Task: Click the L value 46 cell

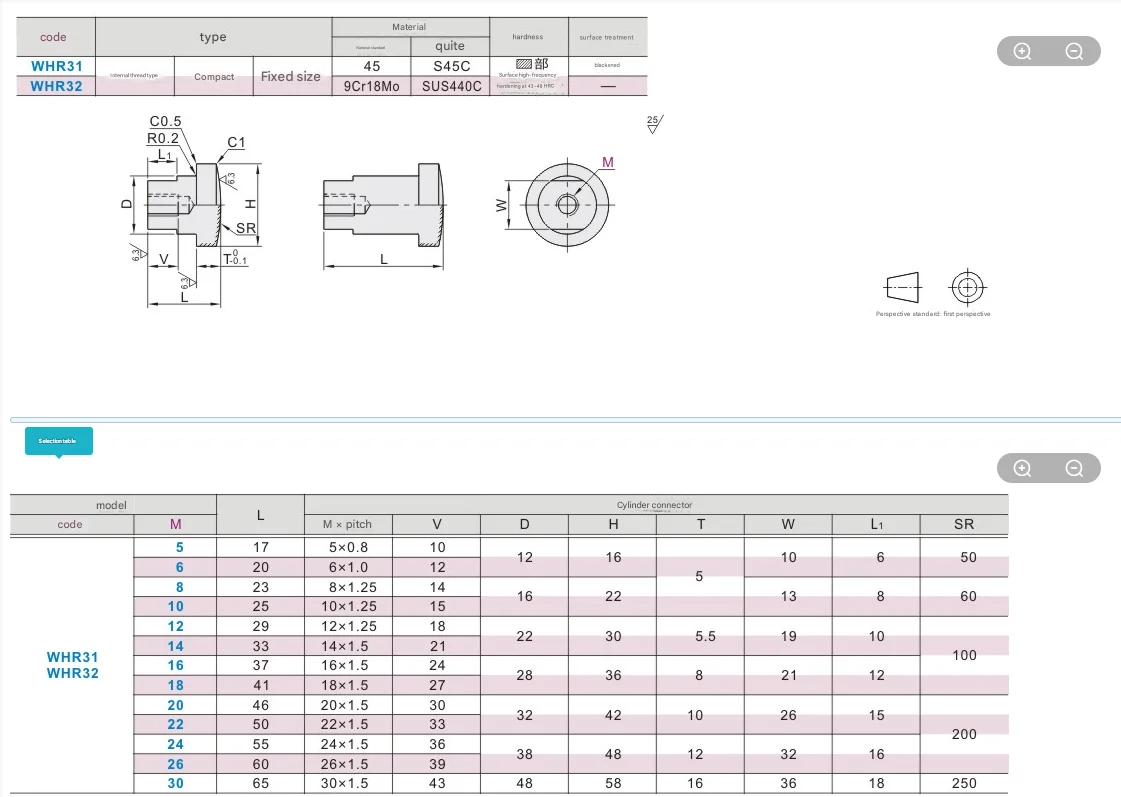Action: (x=260, y=706)
